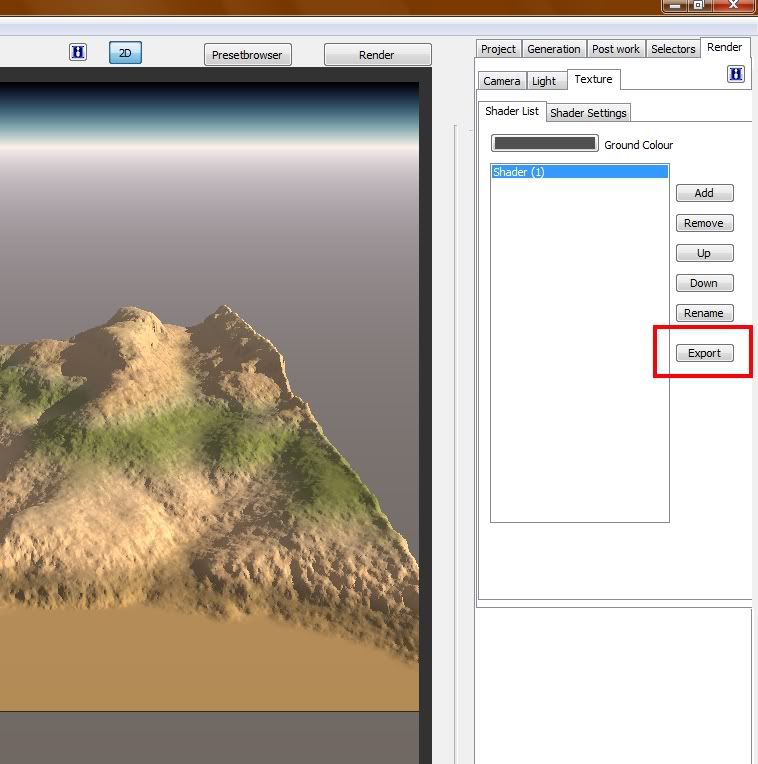Switch to the Light sub-tab
Image resolution: width=758 pixels, height=764 pixels.
coord(544,81)
